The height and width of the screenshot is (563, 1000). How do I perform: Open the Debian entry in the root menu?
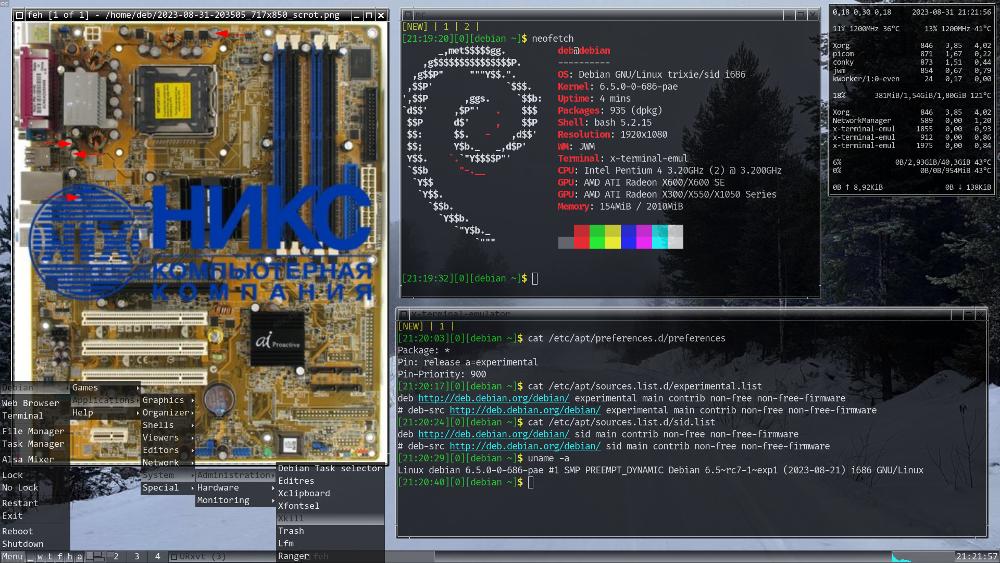coord(35,388)
